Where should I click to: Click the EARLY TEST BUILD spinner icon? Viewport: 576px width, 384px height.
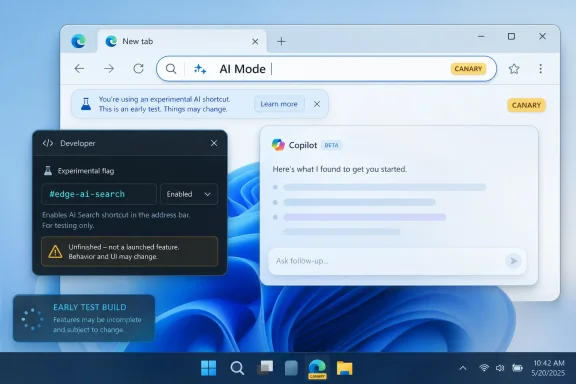pos(32,319)
